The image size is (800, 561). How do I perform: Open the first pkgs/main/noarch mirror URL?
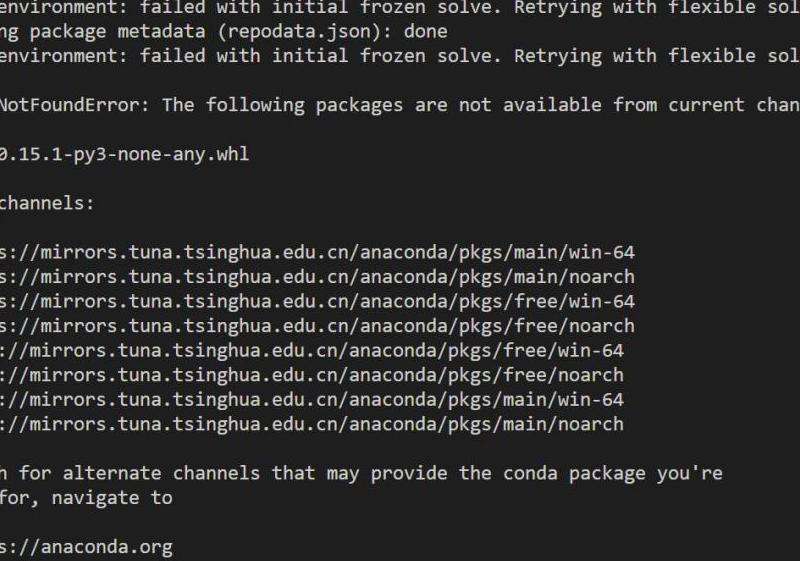[317, 277]
